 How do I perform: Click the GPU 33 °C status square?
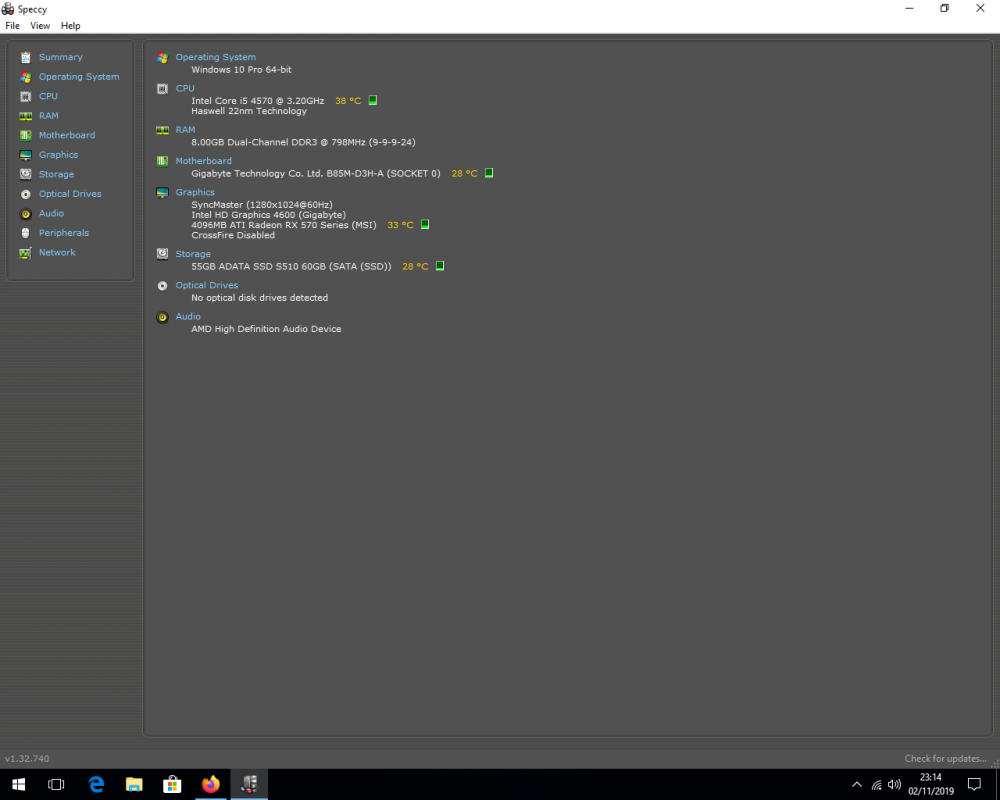click(425, 225)
